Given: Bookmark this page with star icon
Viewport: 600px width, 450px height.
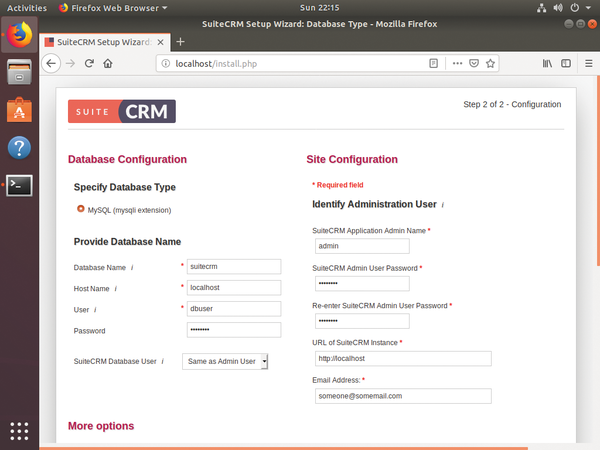Looking at the screenshot, I should (490, 64).
